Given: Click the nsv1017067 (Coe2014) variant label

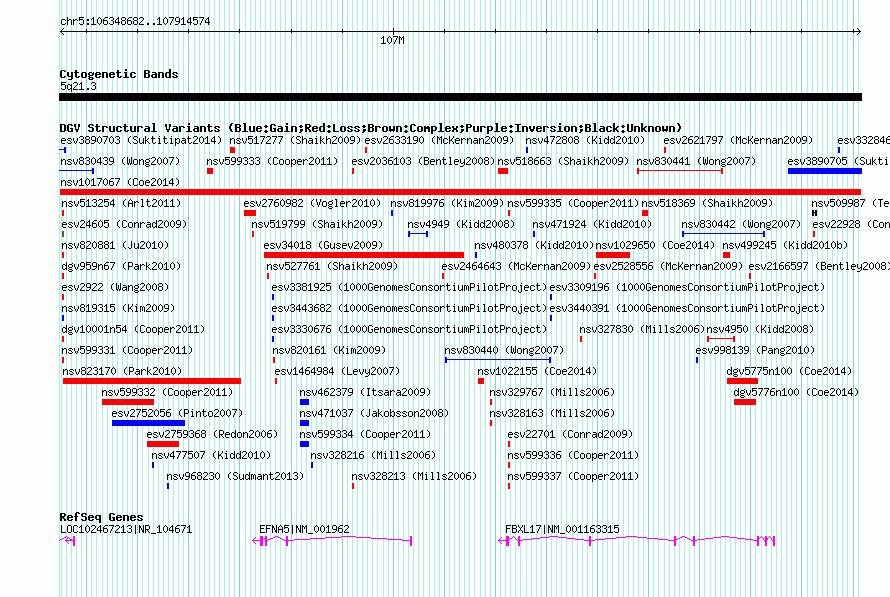Looking at the screenshot, I should coord(120,182).
